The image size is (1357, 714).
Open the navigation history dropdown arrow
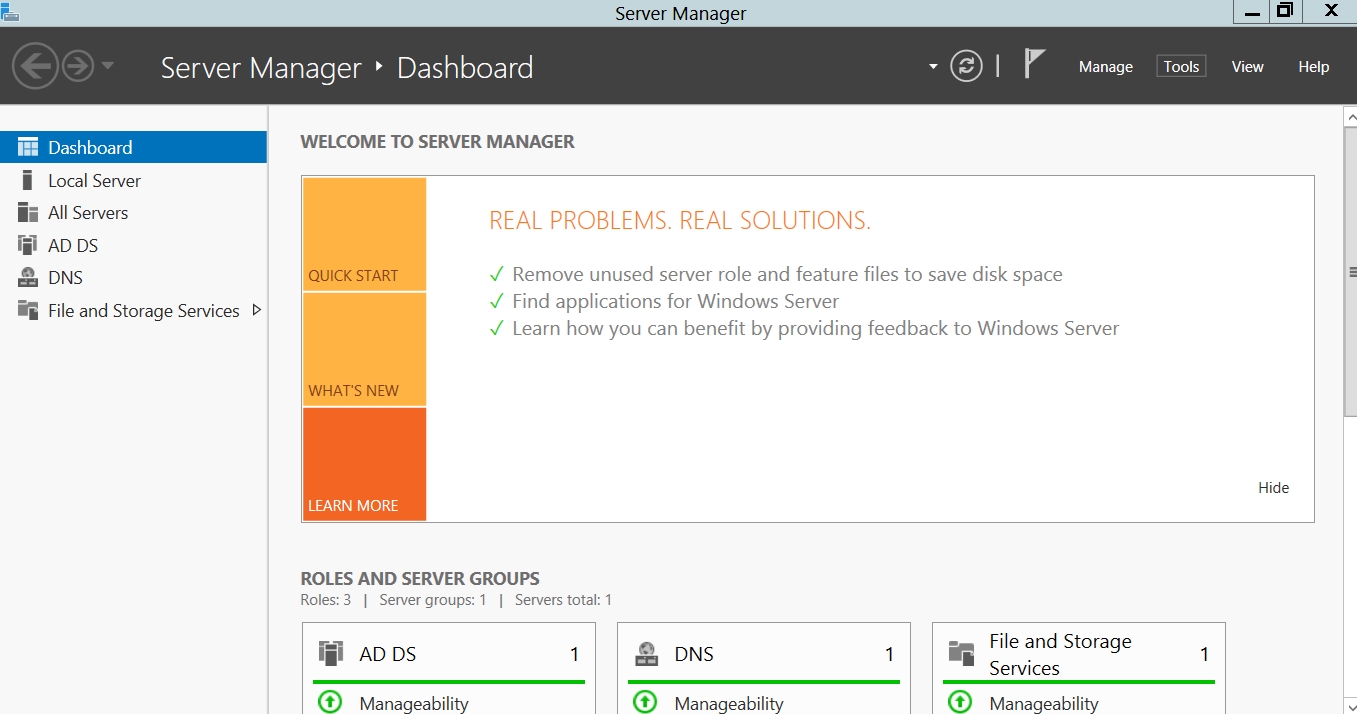pos(108,67)
